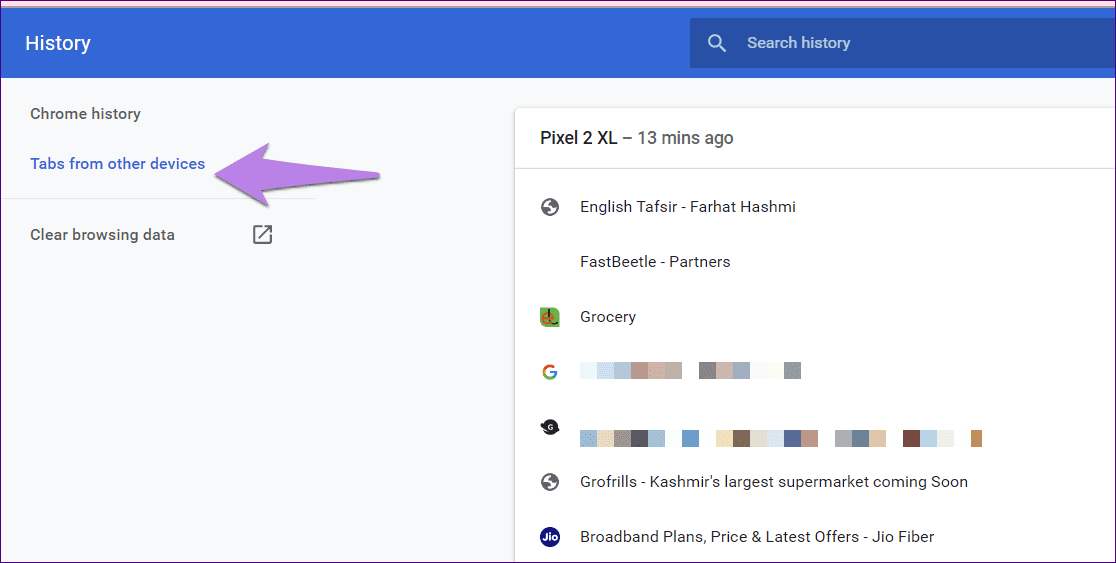Click the History page title
Viewport: 1116px width, 563px height.
[x=58, y=43]
